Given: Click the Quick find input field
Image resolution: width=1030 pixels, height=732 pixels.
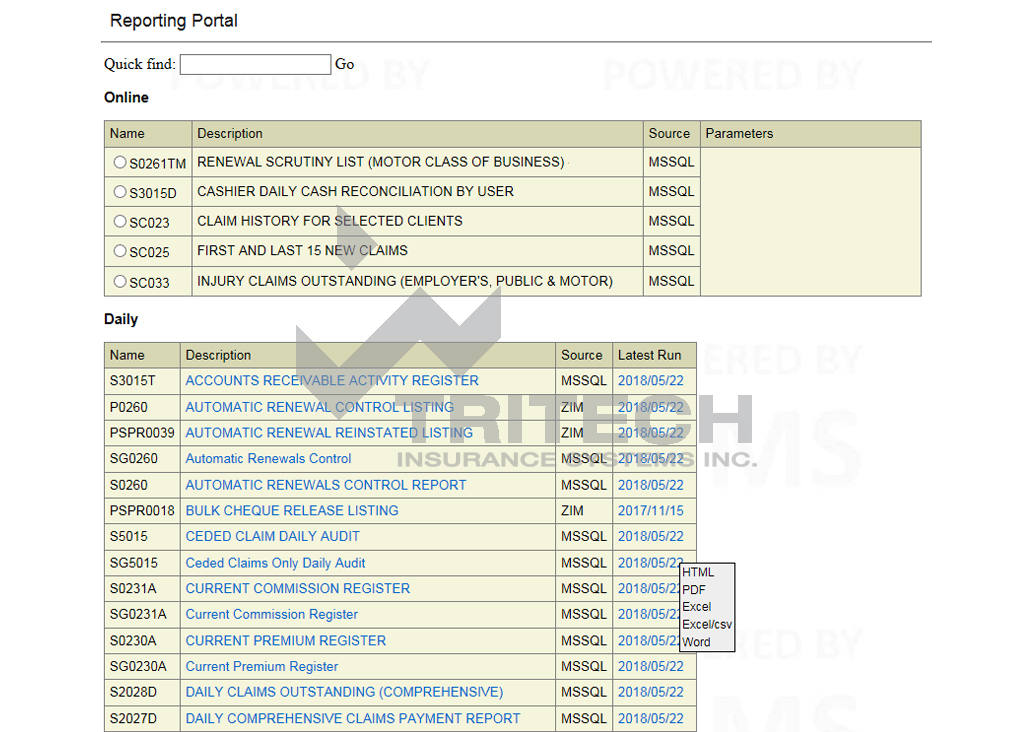Looking at the screenshot, I should [x=255, y=64].
